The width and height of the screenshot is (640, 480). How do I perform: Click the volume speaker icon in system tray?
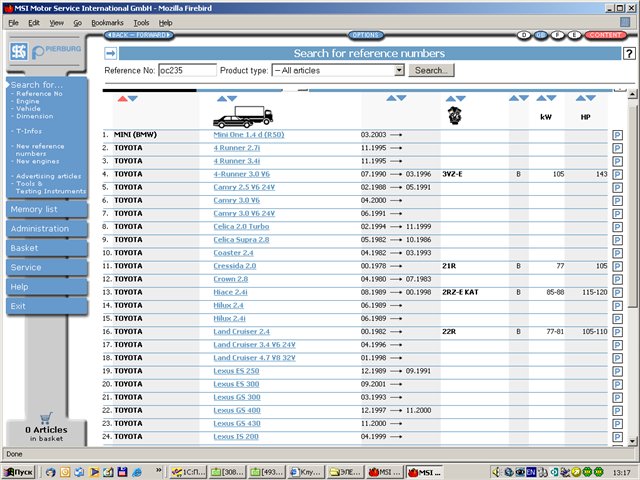[x=496, y=472]
